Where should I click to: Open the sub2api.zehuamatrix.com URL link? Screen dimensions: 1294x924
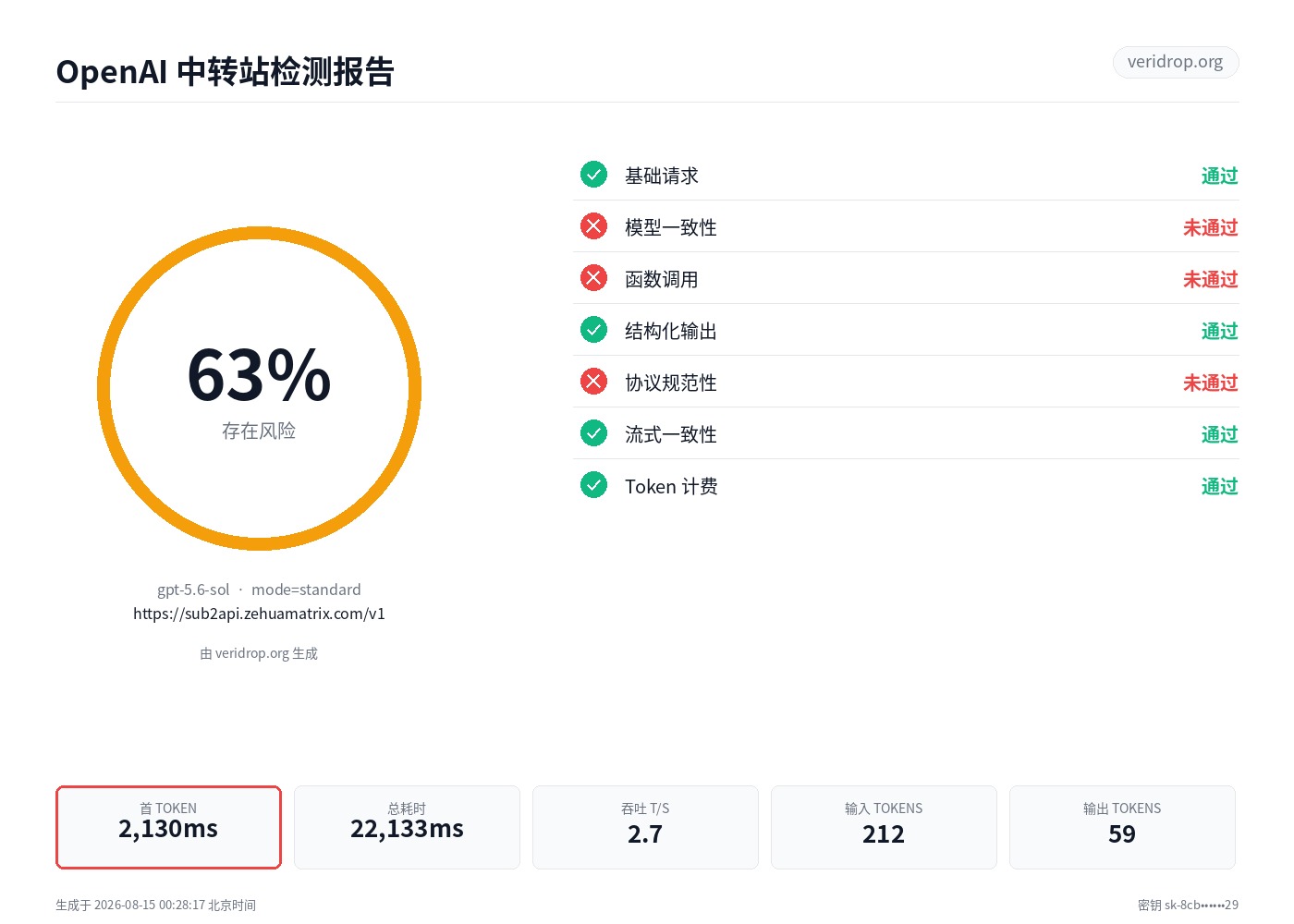[259, 614]
